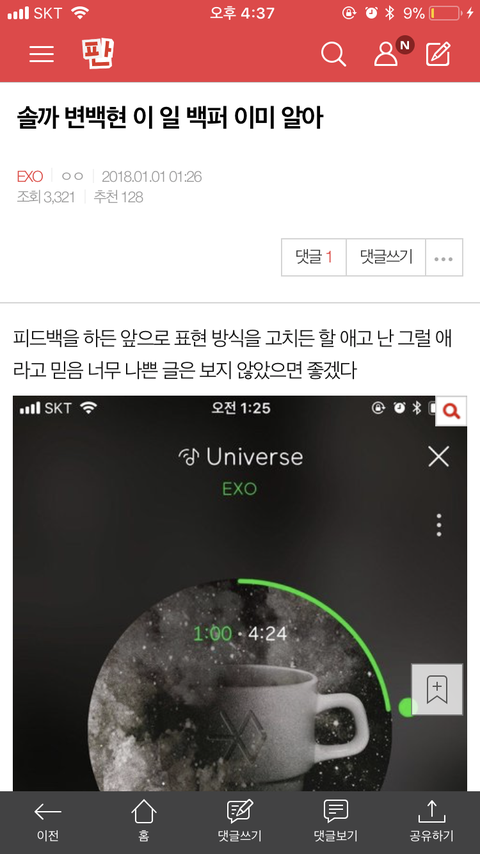The height and width of the screenshot is (854, 480).
Task: Close the Universe player with X
Action: [438, 457]
